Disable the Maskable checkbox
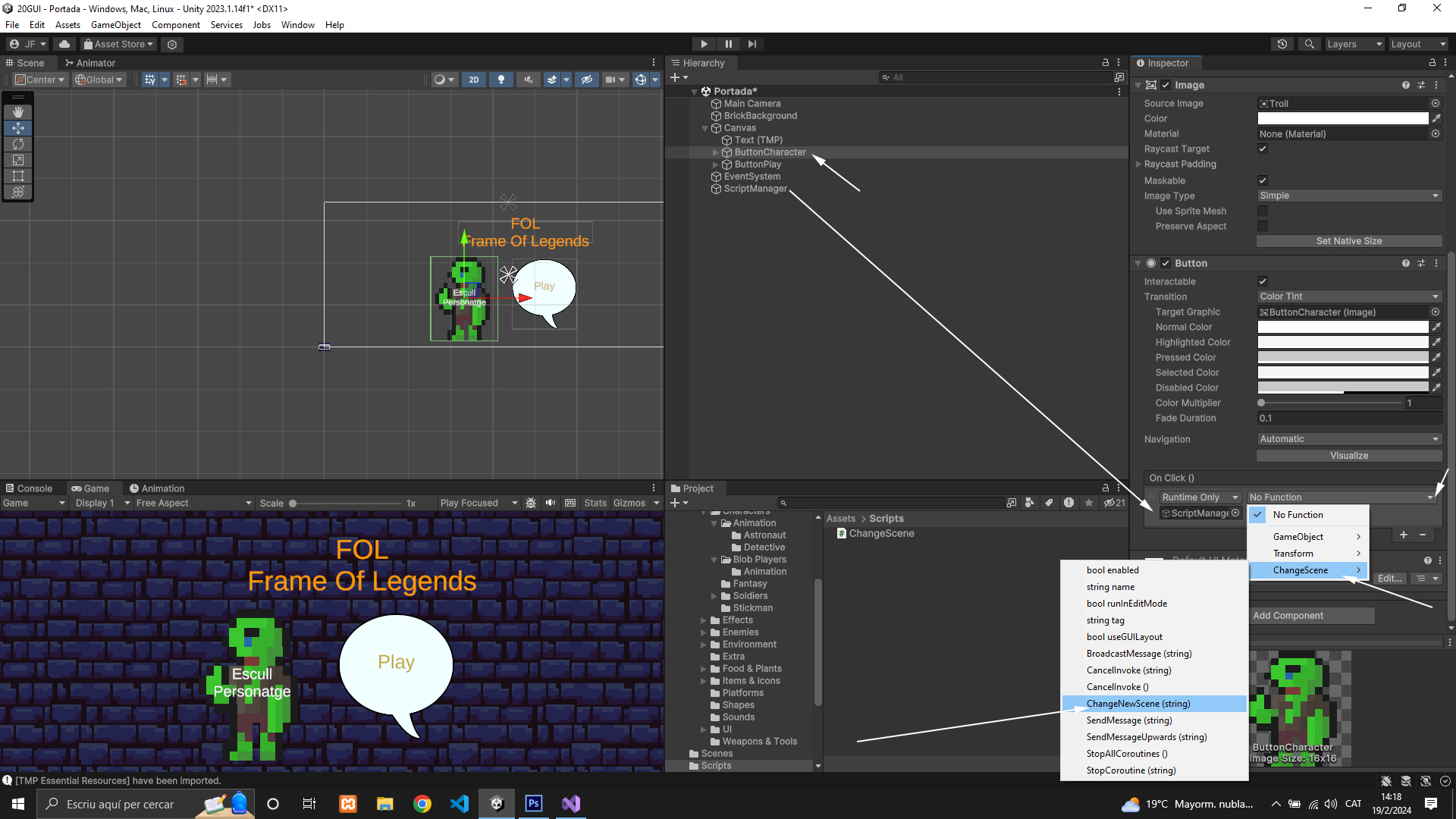The height and width of the screenshot is (819, 1456). click(x=1263, y=180)
